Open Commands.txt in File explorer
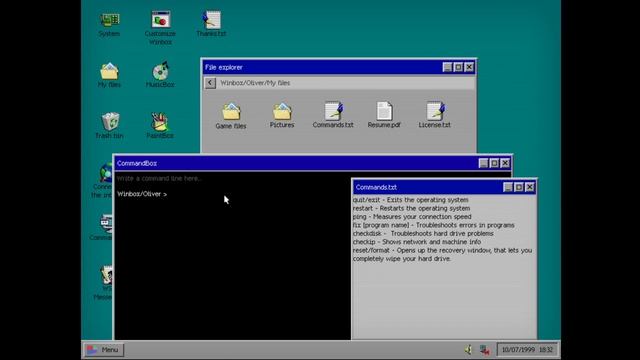 (x=333, y=115)
